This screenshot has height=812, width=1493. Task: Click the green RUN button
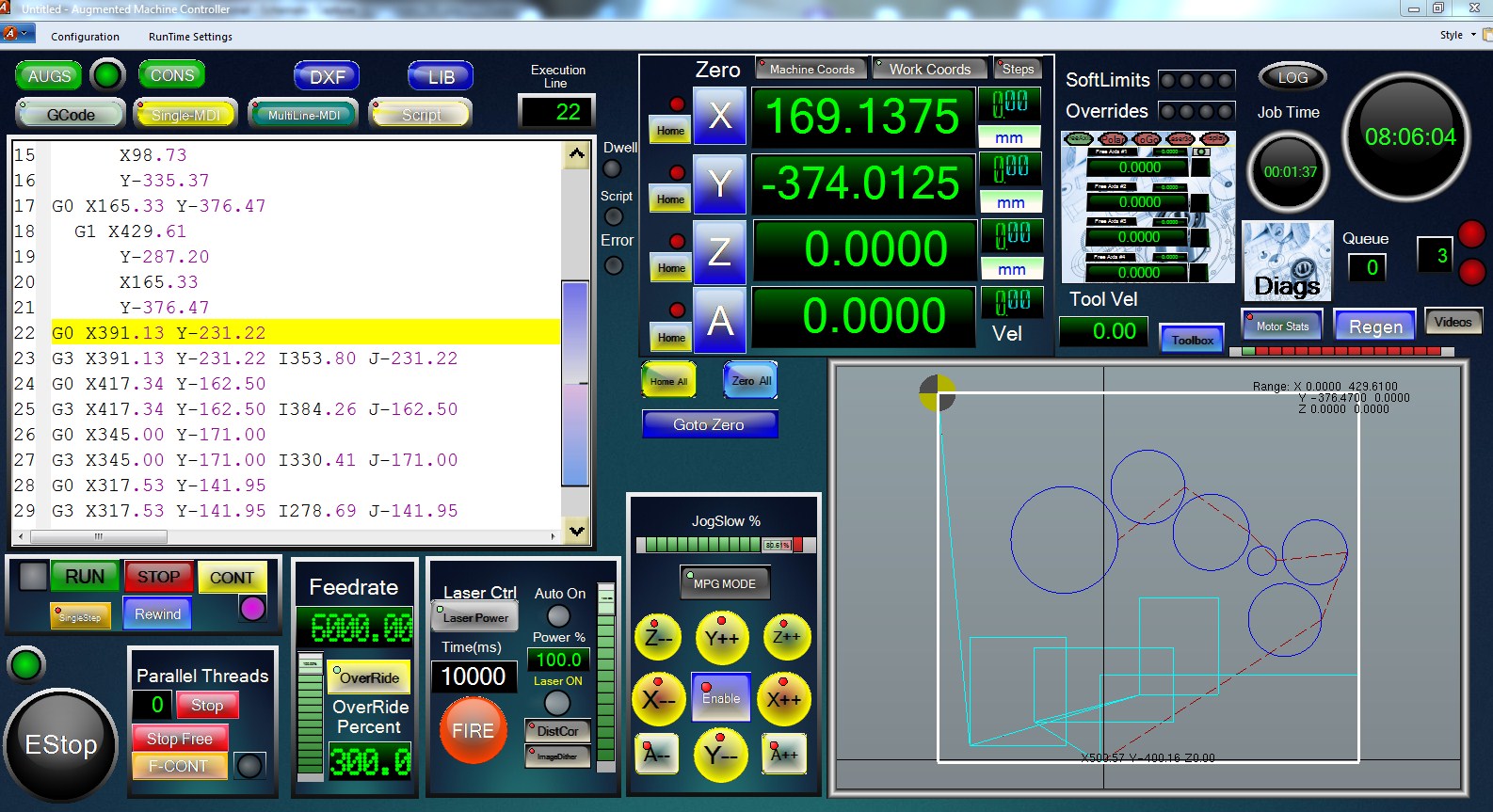[x=84, y=577]
